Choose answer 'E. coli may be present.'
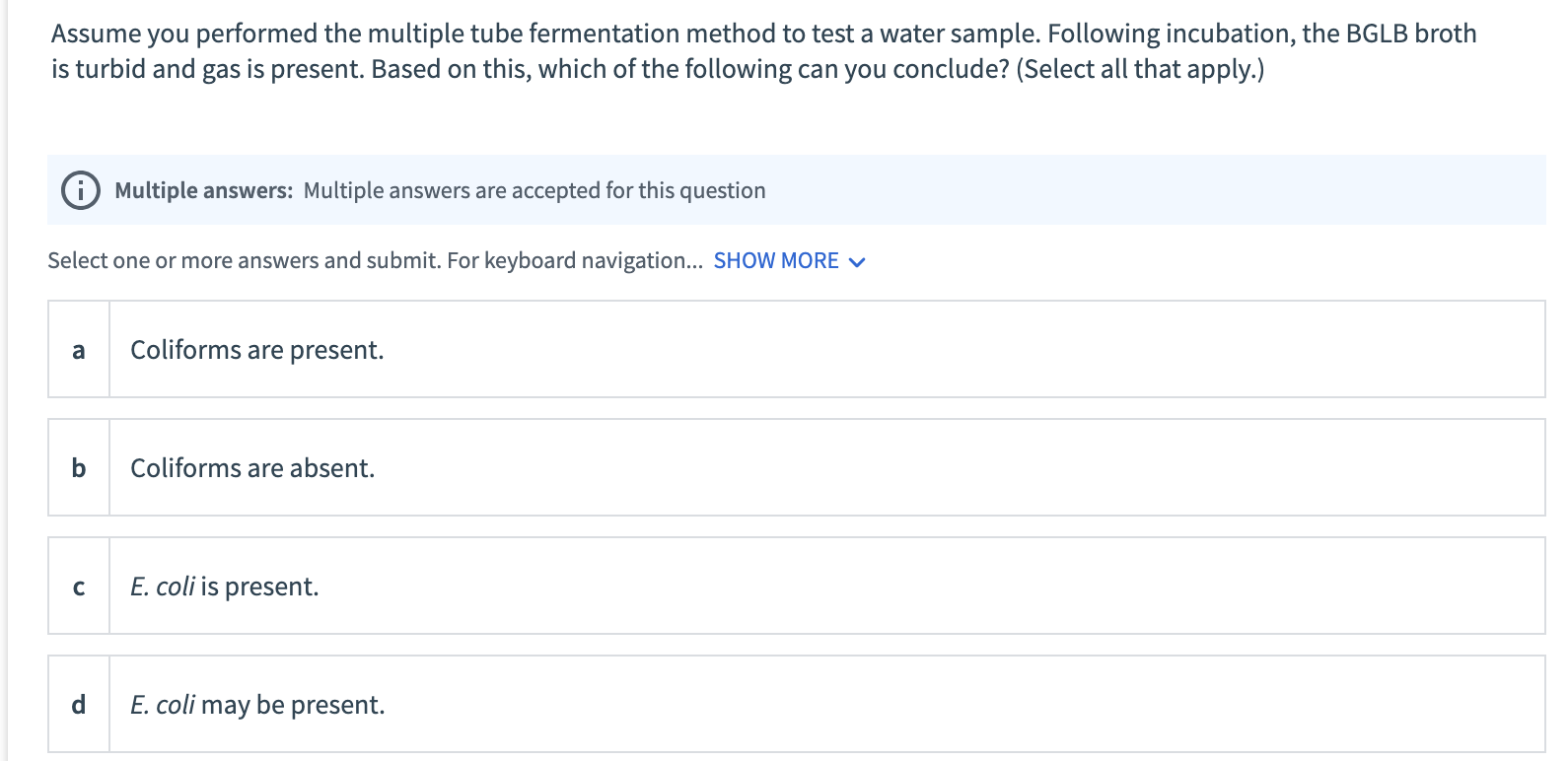This screenshot has height=761, width=1568. pyautogui.click(x=257, y=705)
